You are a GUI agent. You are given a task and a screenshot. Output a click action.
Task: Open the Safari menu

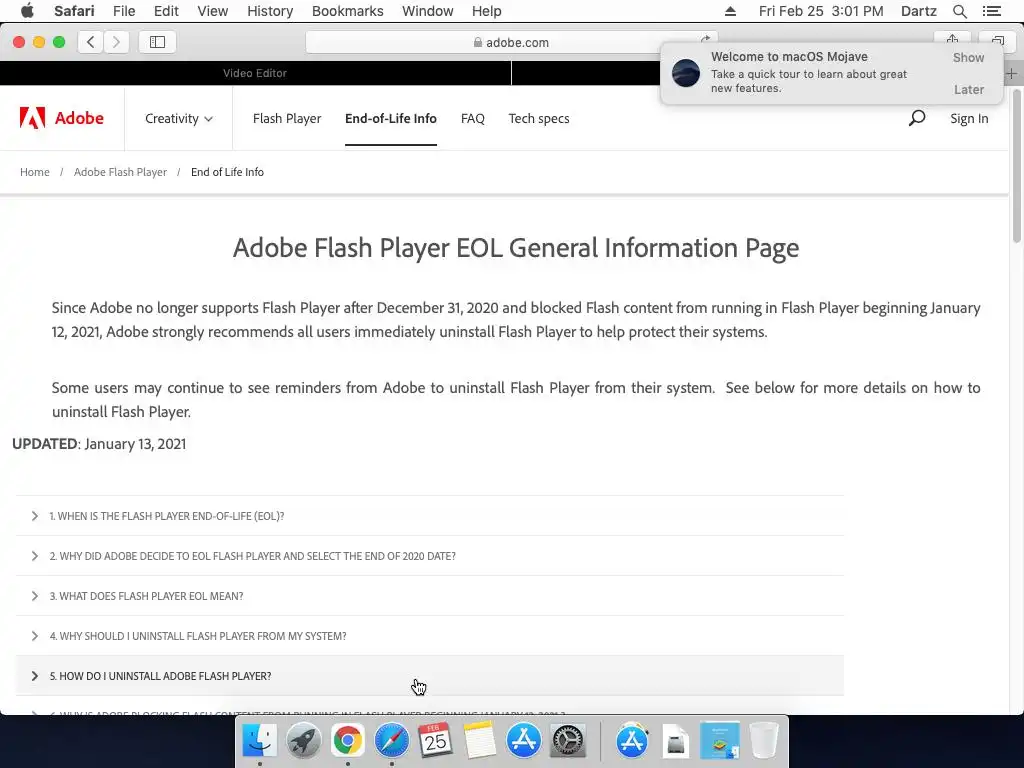click(x=74, y=11)
